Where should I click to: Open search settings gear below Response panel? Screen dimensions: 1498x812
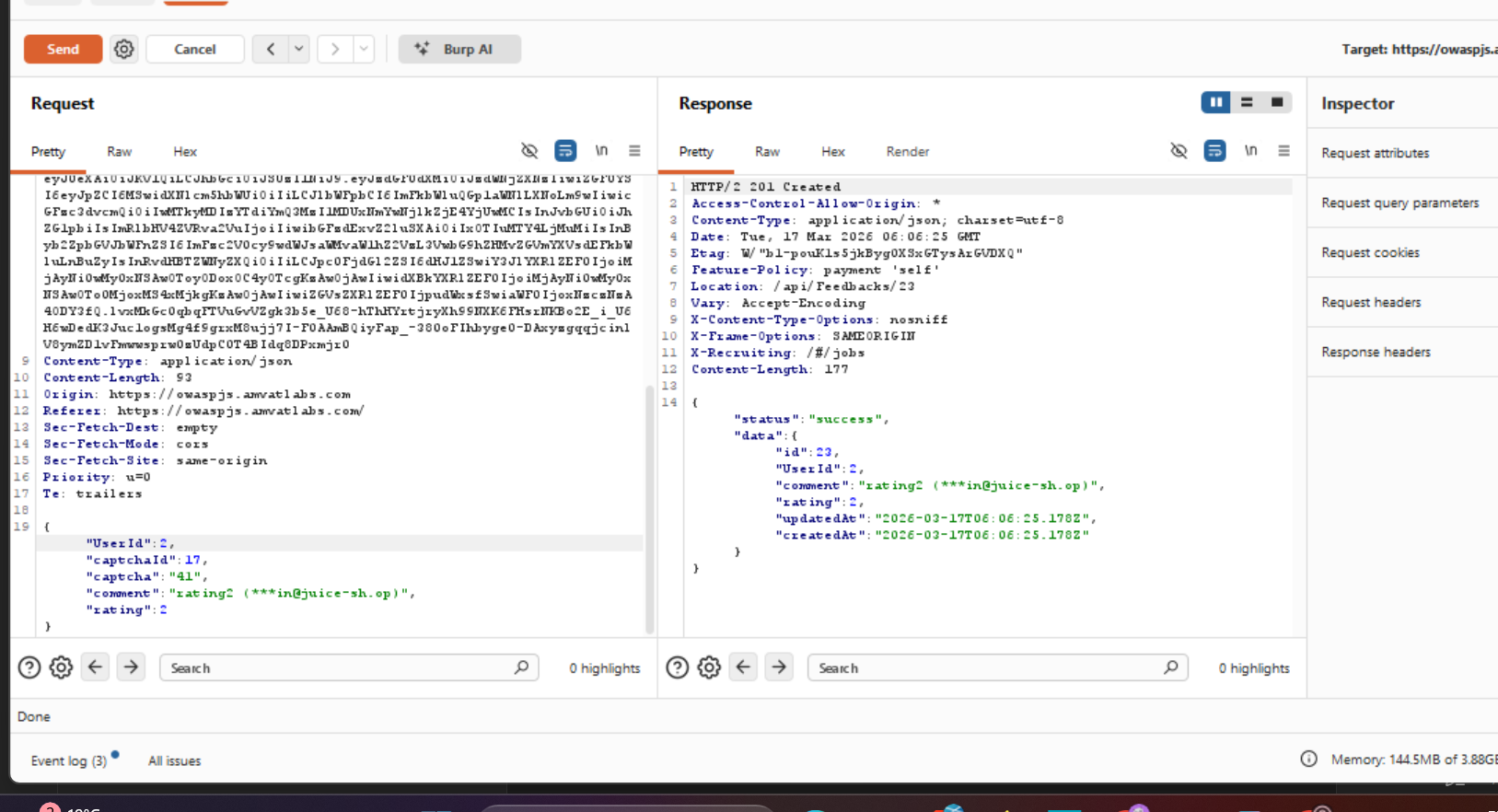click(x=709, y=667)
